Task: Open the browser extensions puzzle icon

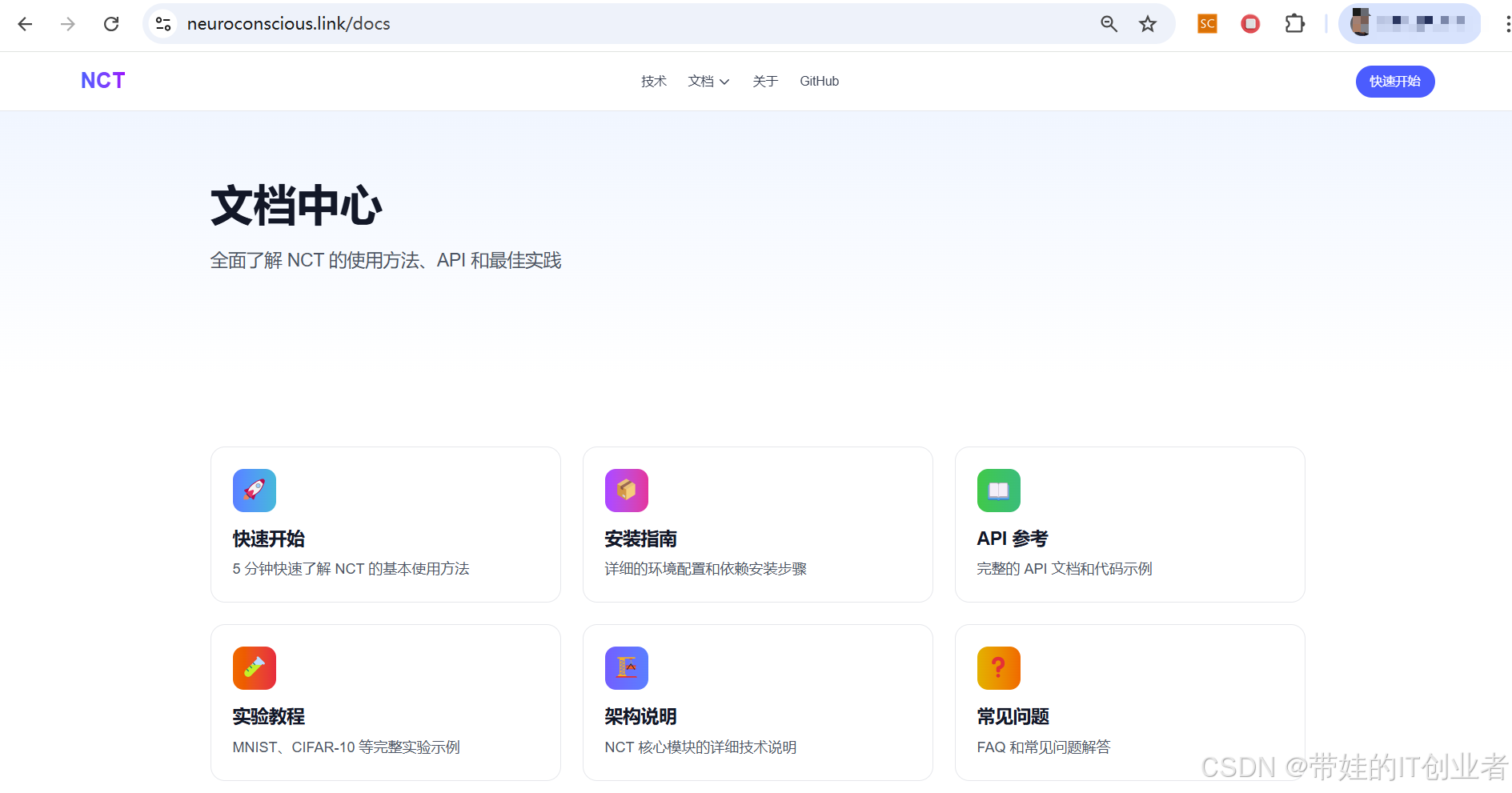Action: click(1294, 24)
